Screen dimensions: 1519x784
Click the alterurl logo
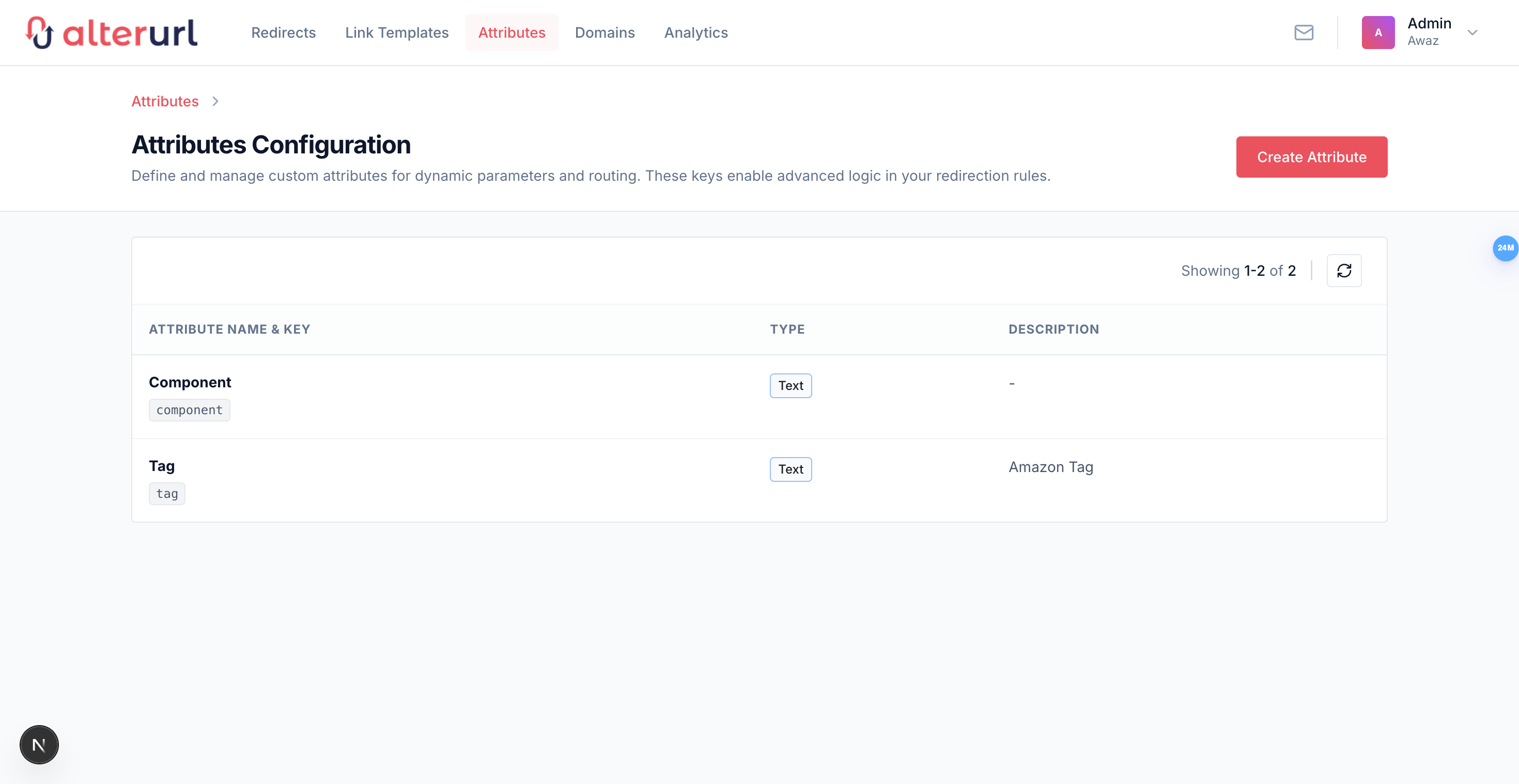112,33
